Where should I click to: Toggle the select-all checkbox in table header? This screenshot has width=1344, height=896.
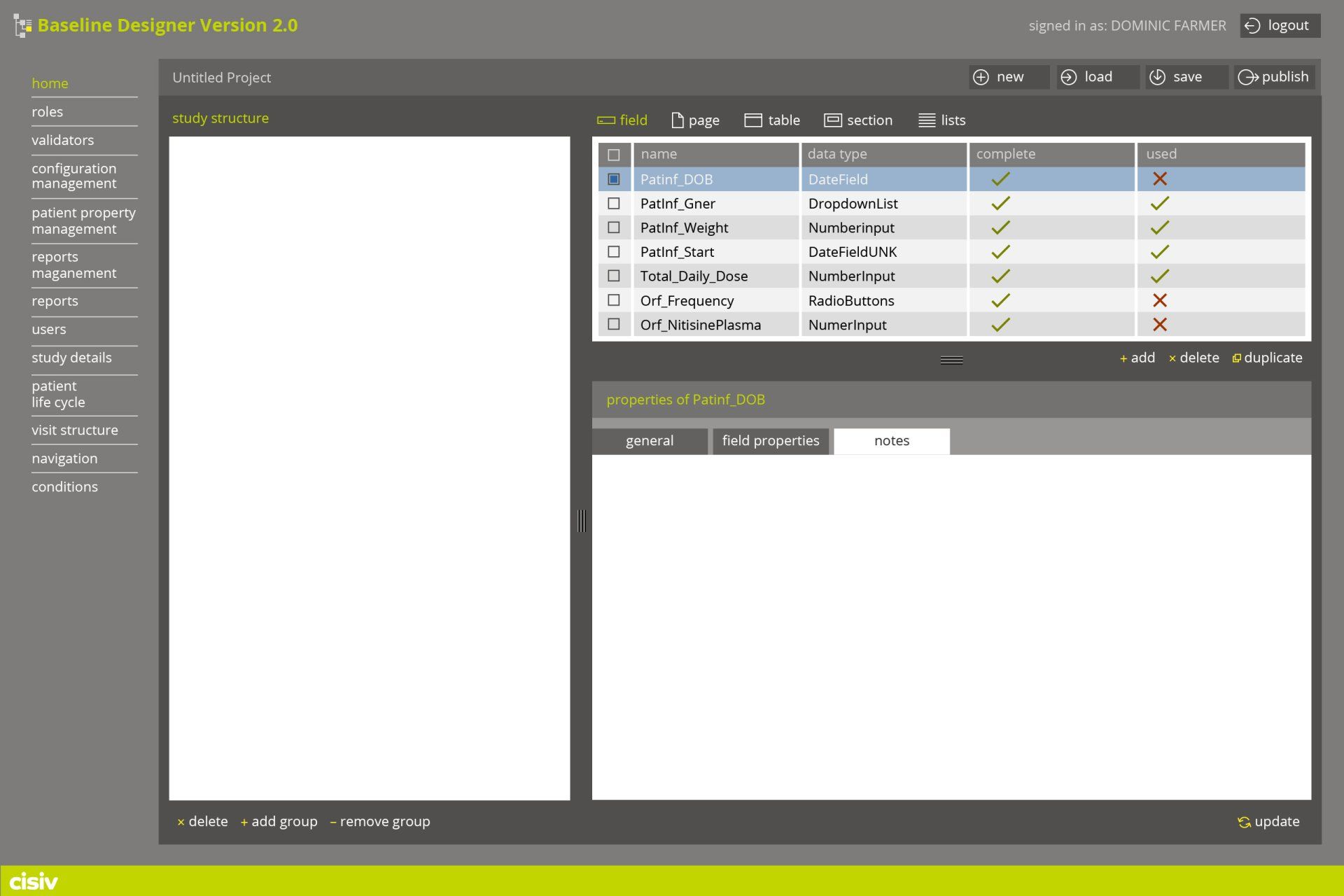coord(614,155)
